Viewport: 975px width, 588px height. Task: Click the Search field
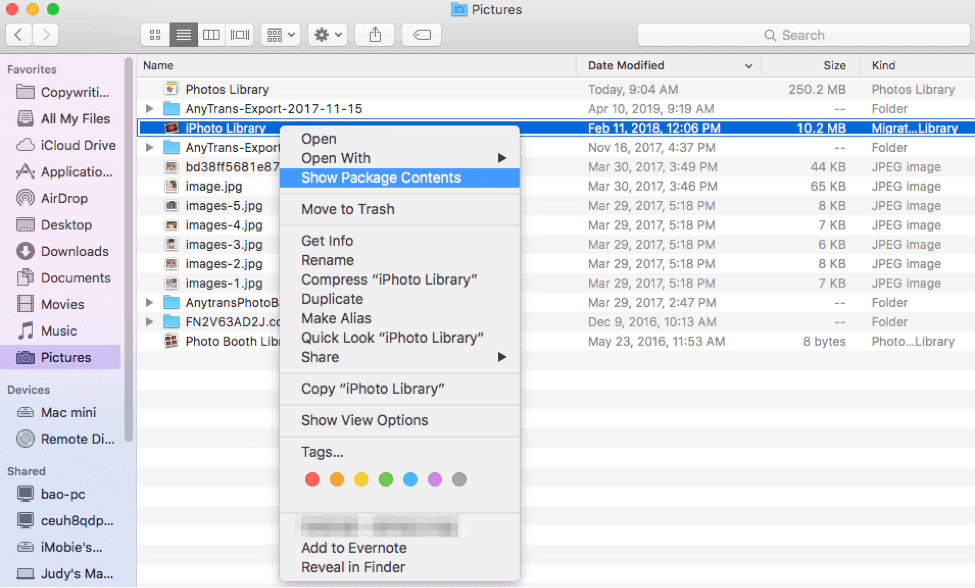click(x=803, y=35)
